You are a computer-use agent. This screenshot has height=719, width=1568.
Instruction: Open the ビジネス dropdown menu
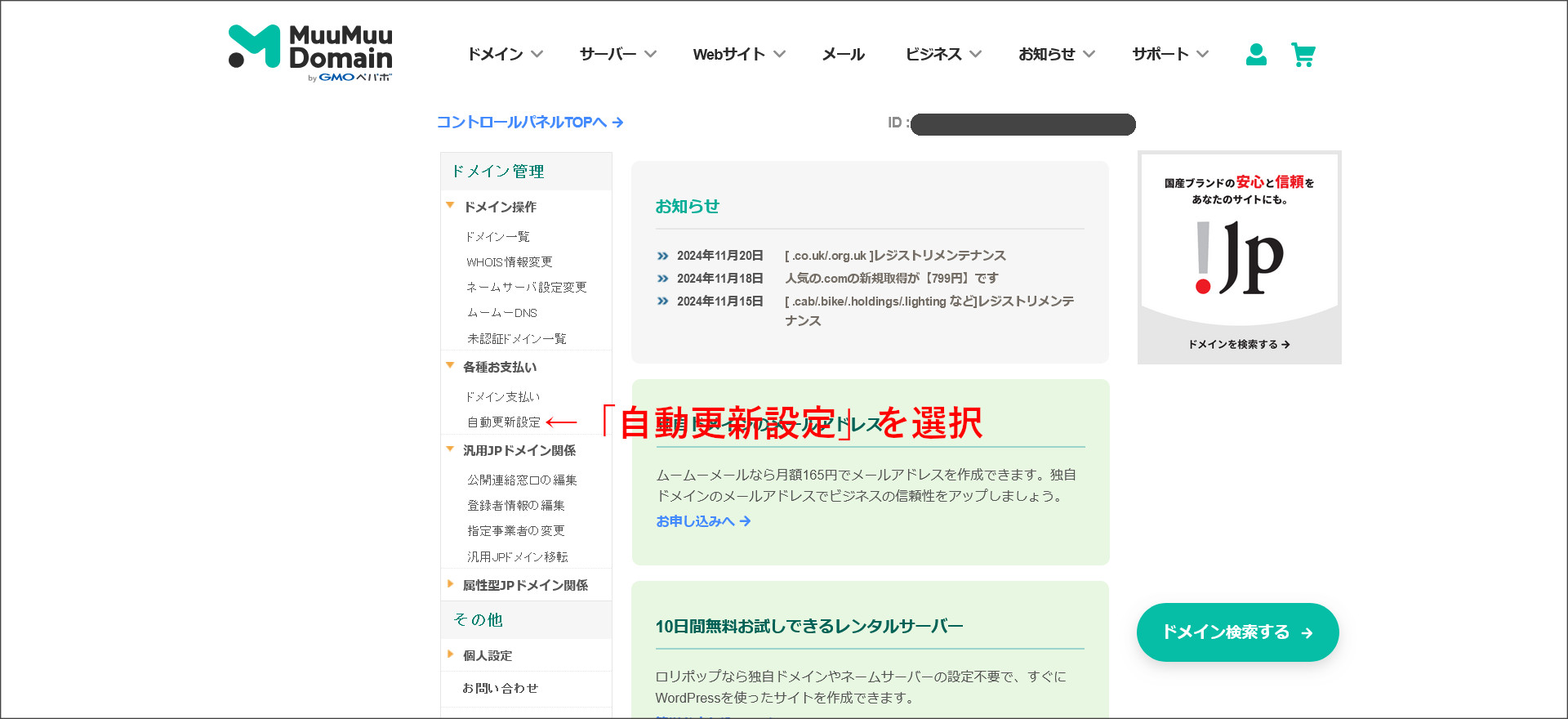[943, 54]
